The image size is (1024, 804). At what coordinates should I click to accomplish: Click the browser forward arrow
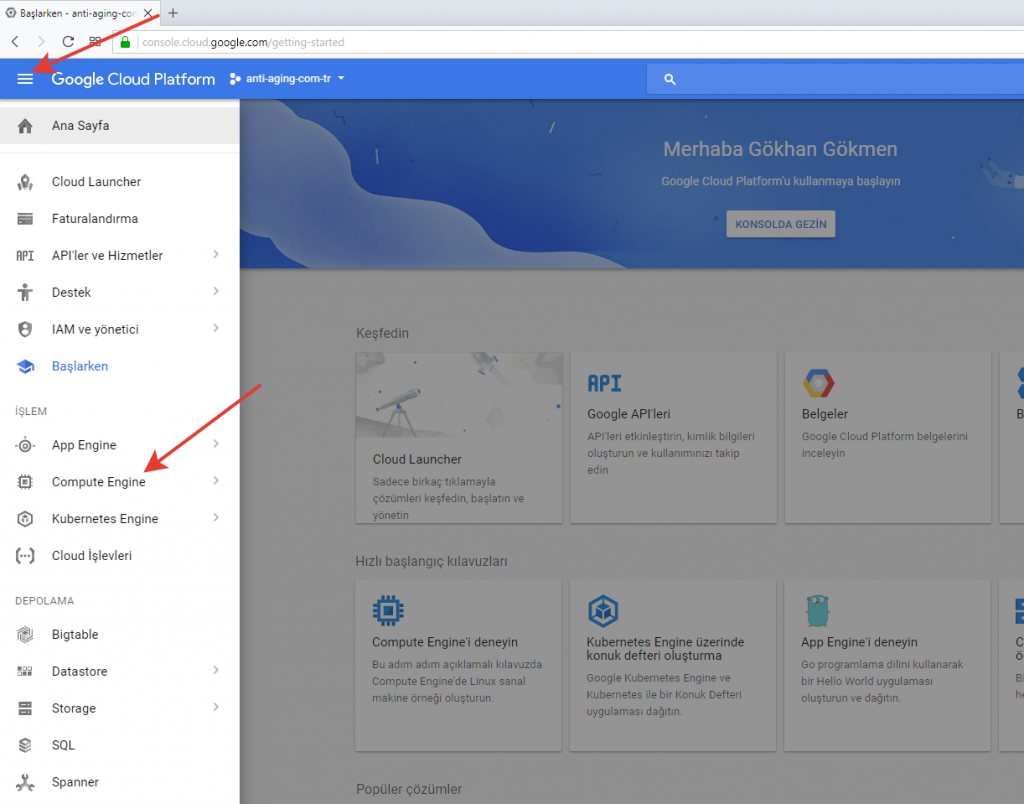tap(41, 42)
